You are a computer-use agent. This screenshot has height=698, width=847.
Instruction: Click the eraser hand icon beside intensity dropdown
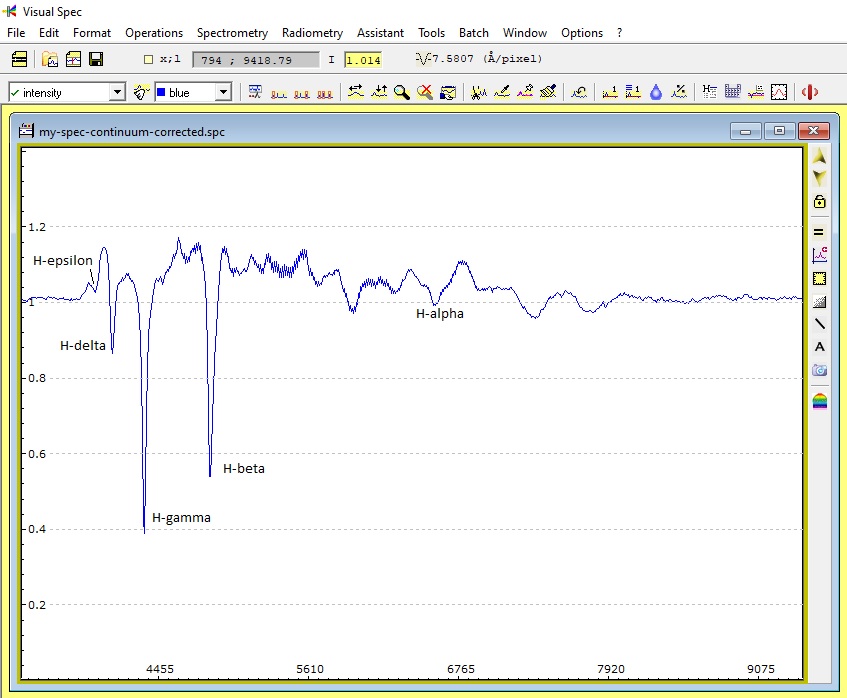[142, 92]
